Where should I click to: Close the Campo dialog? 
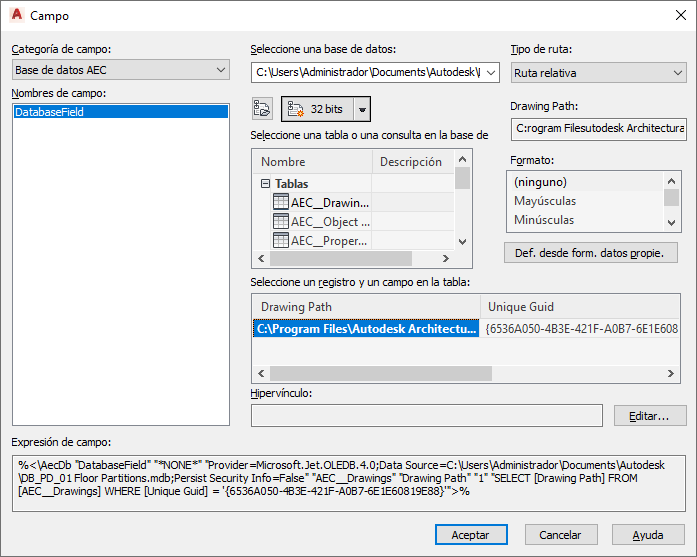[681, 15]
